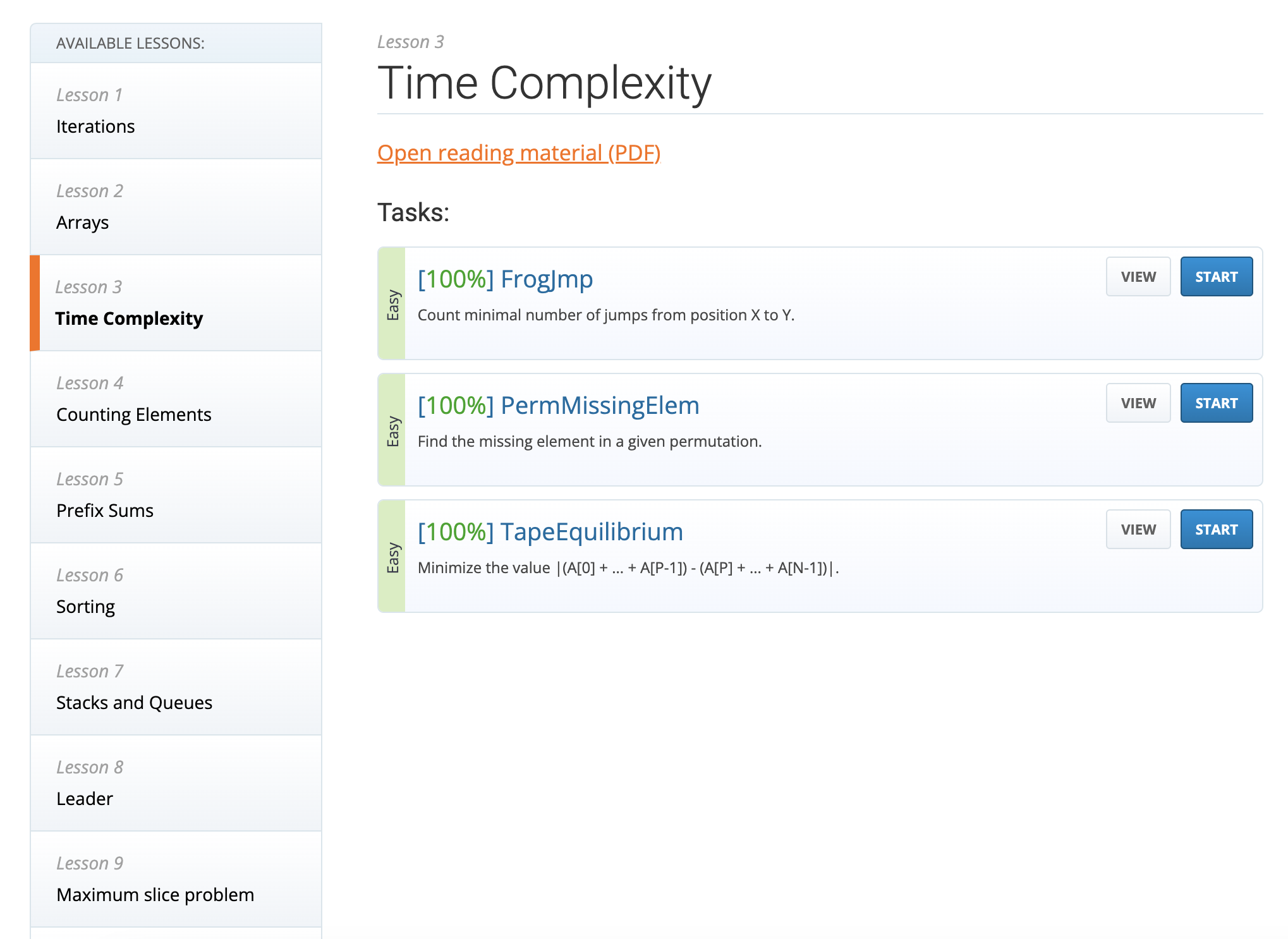This screenshot has width=1288, height=939.
Task: Open Lesson 5 Prefix Sums
Action: pyautogui.click(x=105, y=510)
